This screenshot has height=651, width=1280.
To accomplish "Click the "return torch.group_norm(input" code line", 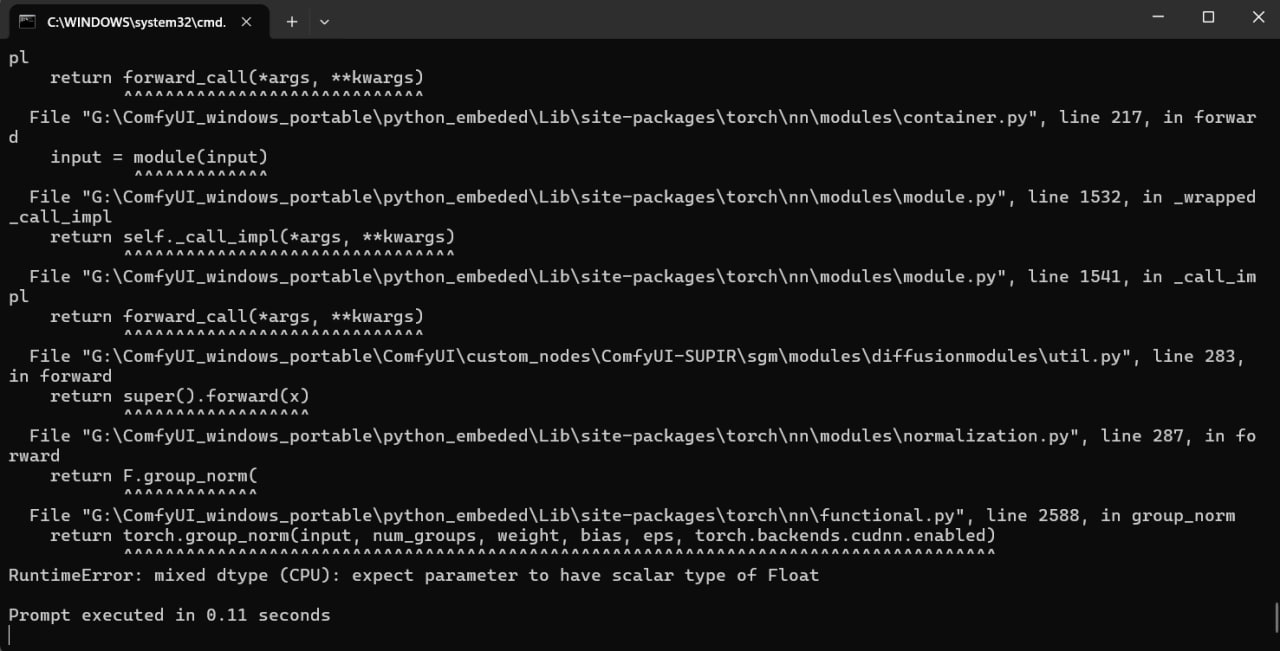I will [x=523, y=536].
